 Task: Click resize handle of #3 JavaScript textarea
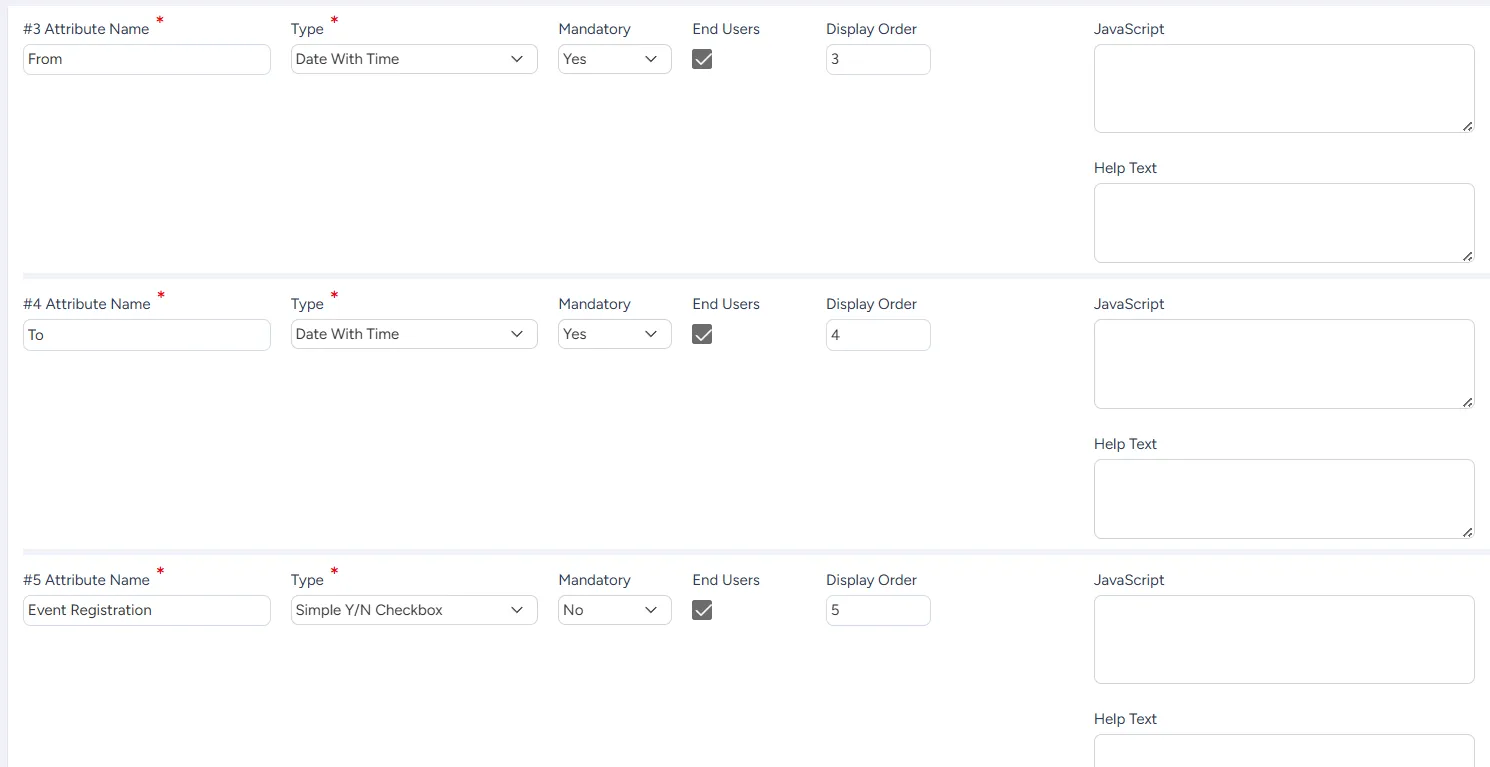coord(1467,126)
